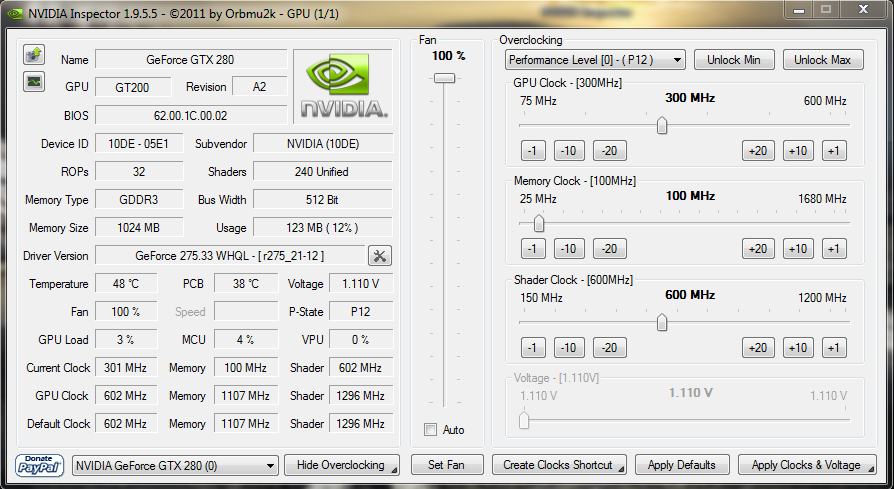Image resolution: width=894 pixels, height=489 pixels.
Task: Click the Device ID value 10DE - 05E1
Action: point(139,144)
